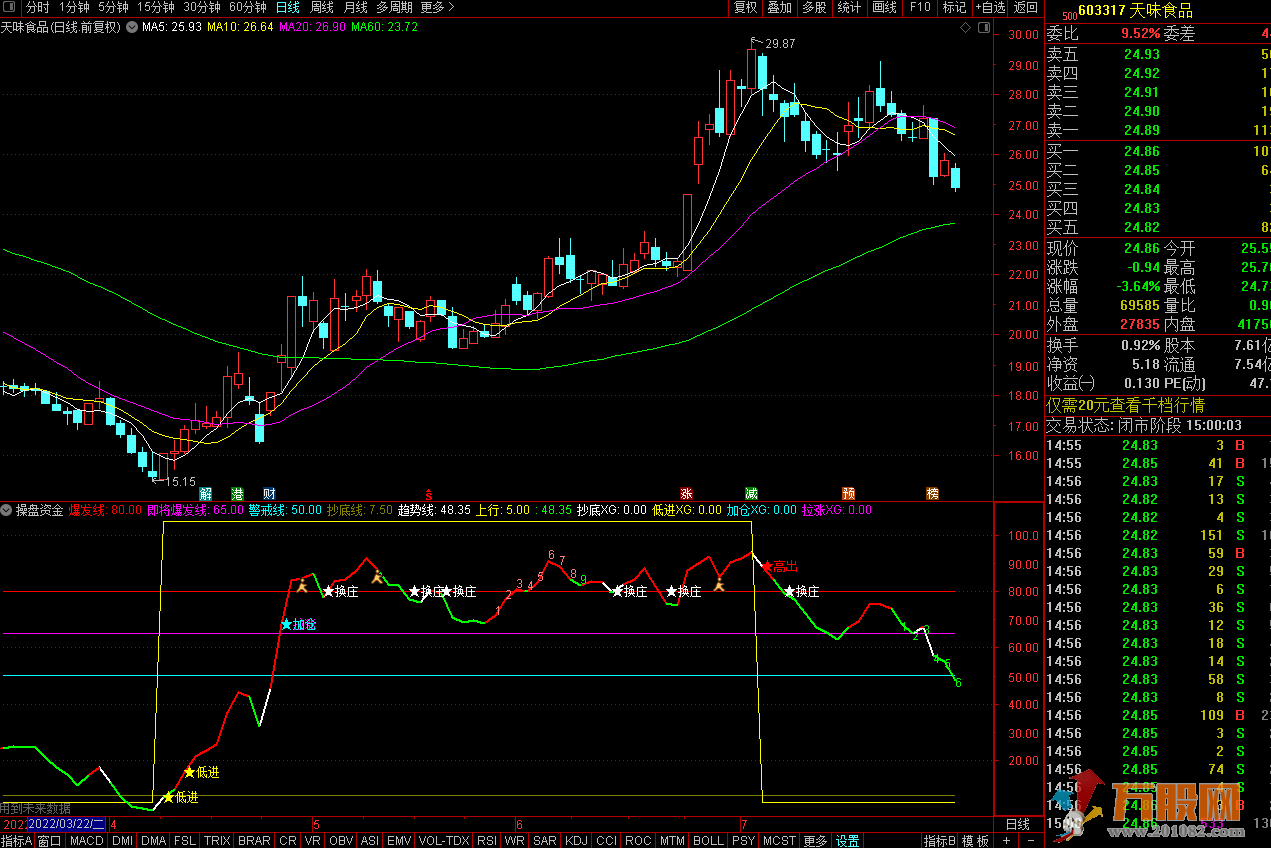The width and height of the screenshot is (1271, 848).
Task: Click the 财 financial marker icon
Action: [268, 493]
